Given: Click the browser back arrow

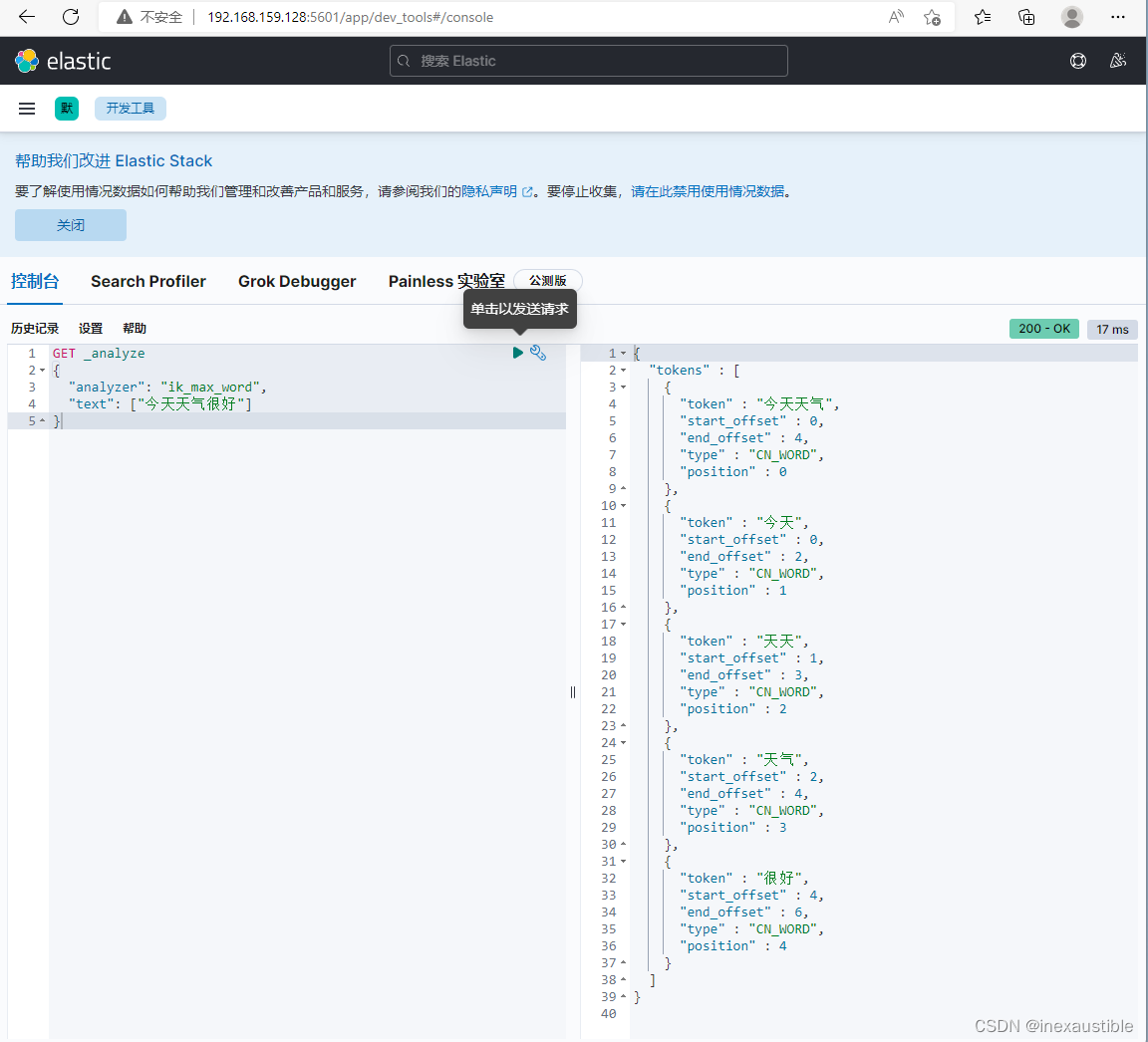Looking at the screenshot, I should tap(26, 17).
